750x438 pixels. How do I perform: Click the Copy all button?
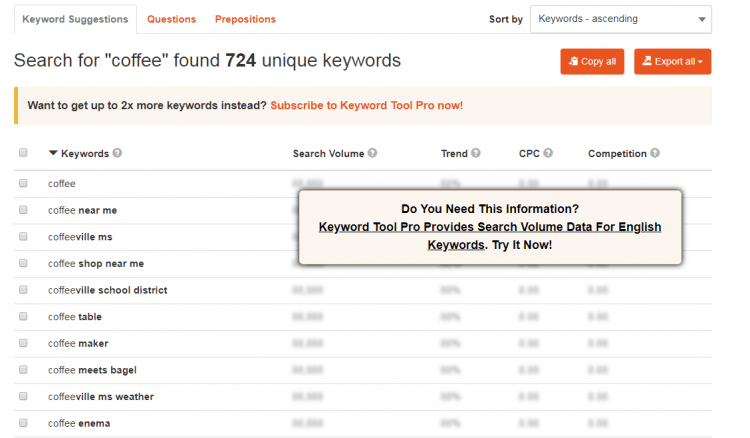(592, 61)
